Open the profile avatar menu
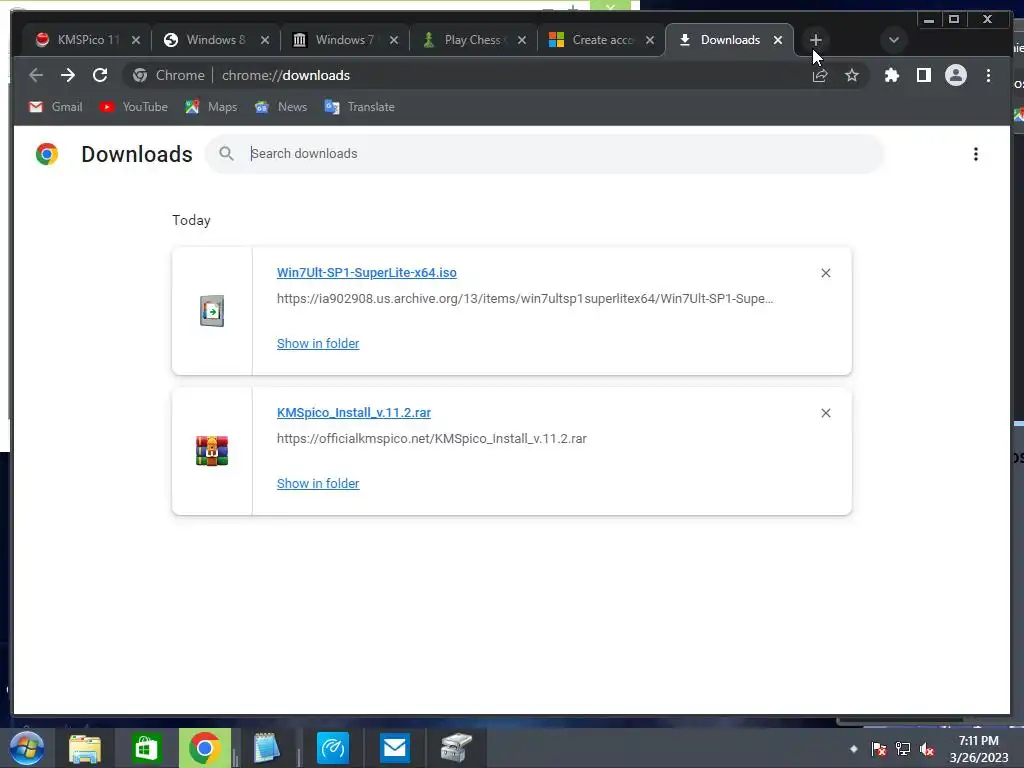 pyautogui.click(x=955, y=75)
